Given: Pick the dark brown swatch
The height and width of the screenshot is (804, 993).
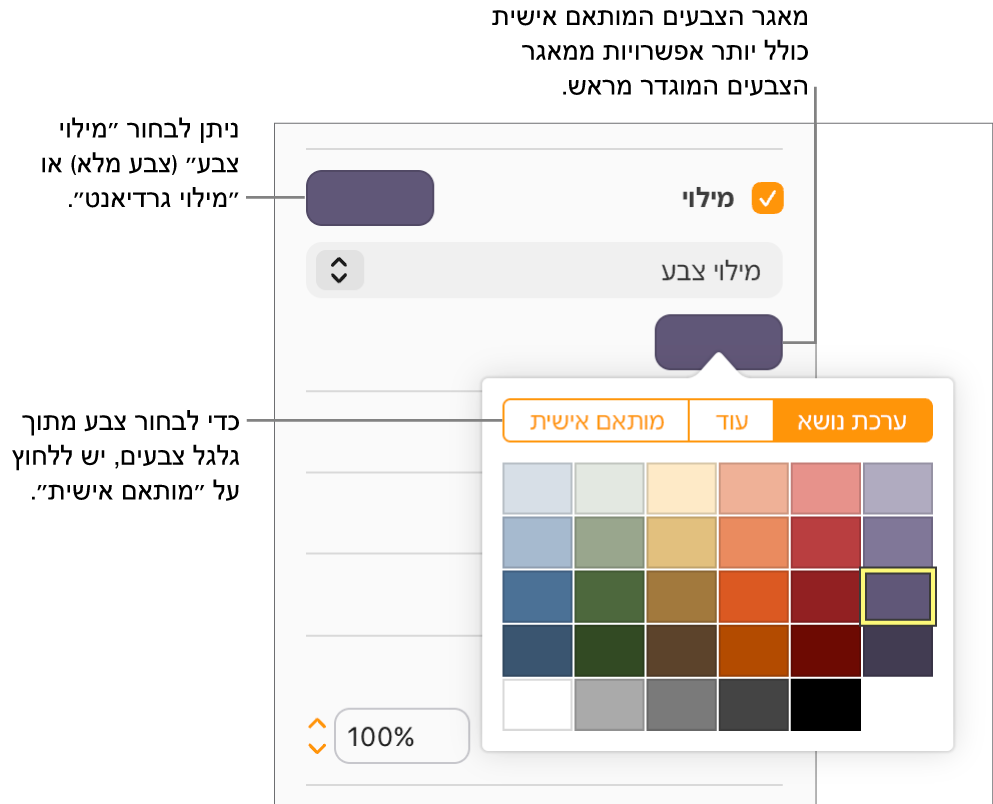Looking at the screenshot, I should [682, 651].
